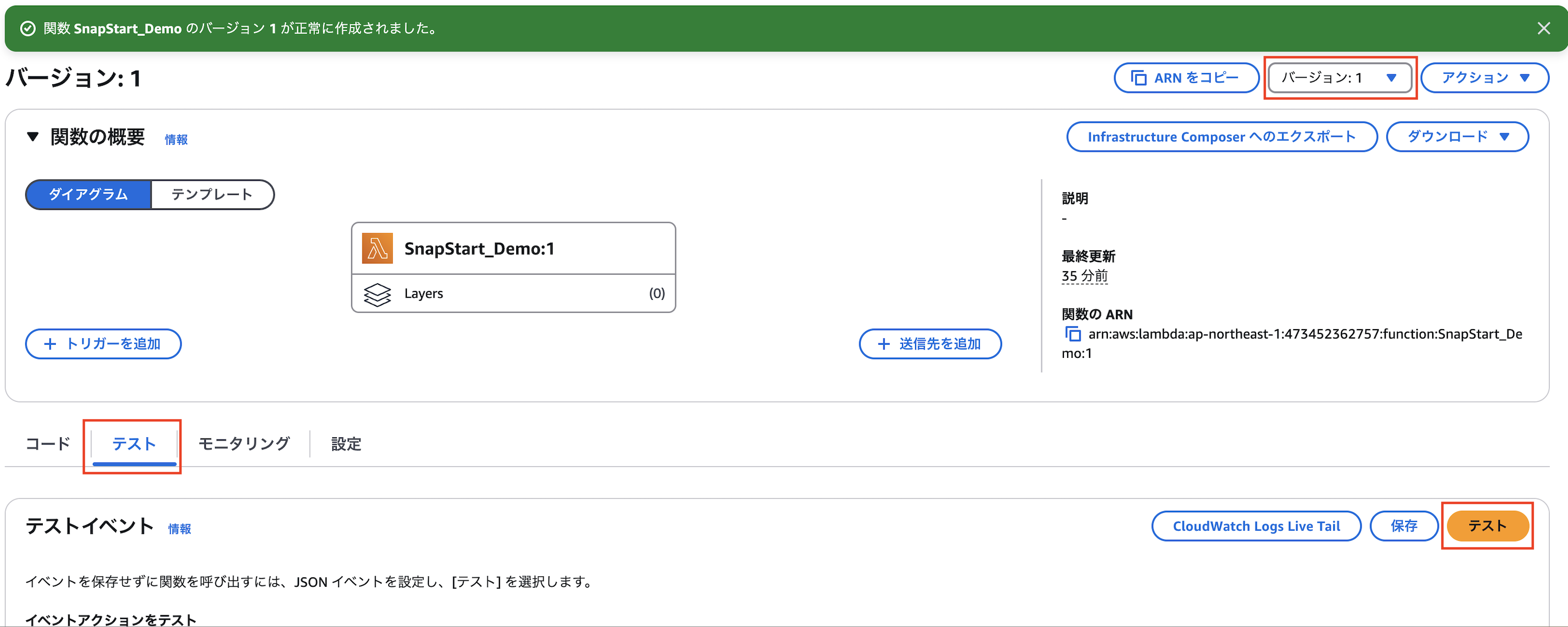Switch to the モニタリング tab
The image size is (1568, 627).
click(243, 444)
